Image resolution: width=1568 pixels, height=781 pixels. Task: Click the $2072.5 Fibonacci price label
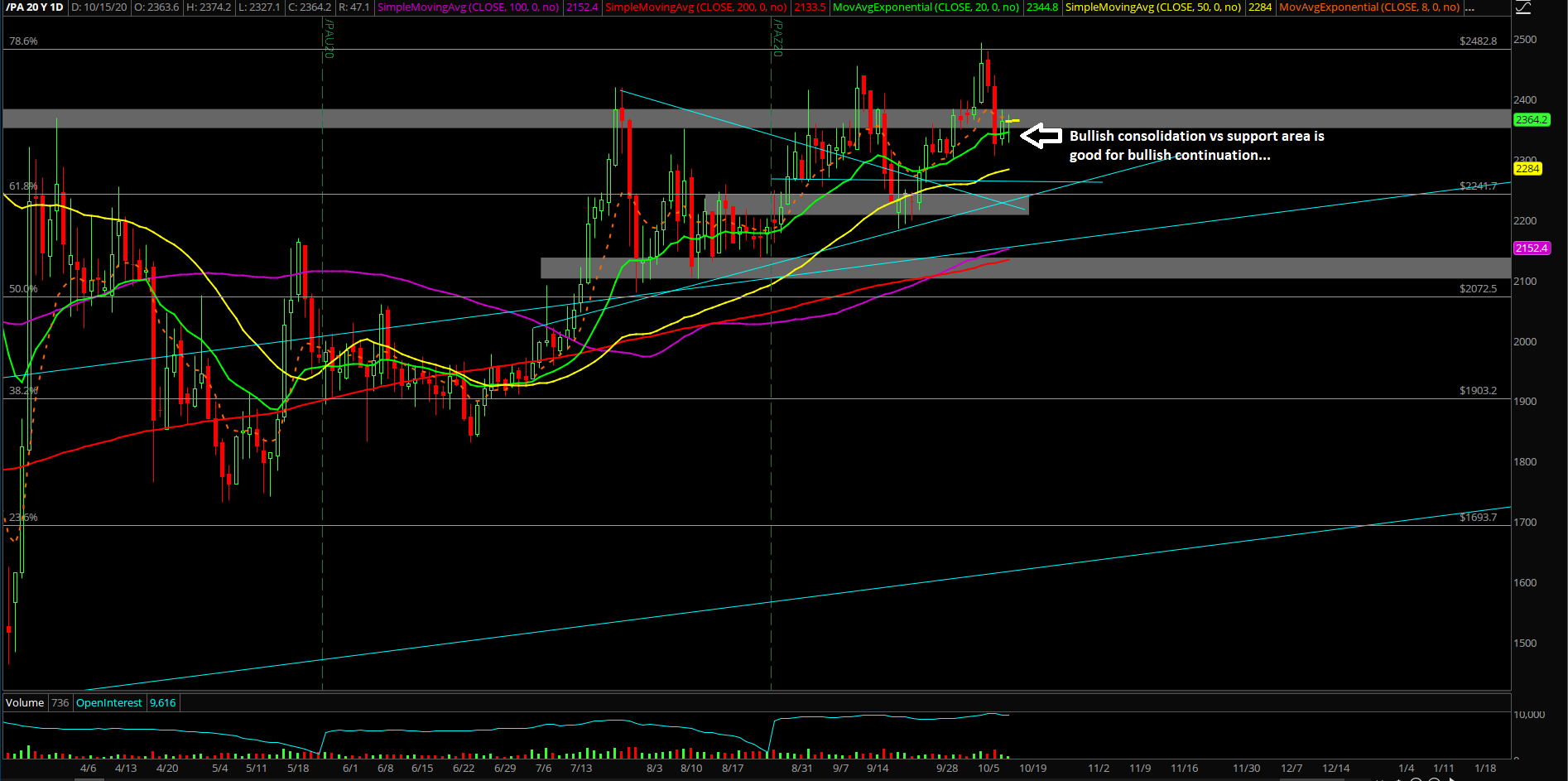(x=1478, y=289)
